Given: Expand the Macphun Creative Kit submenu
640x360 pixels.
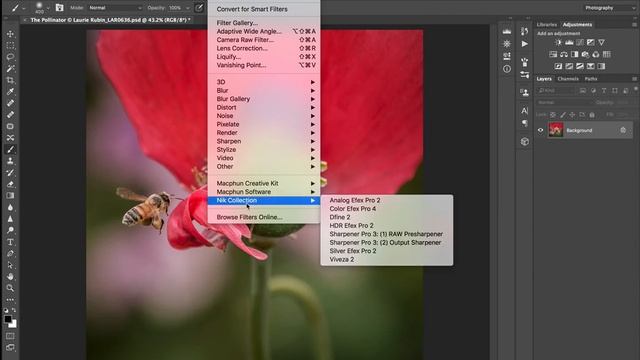Looking at the screenshot, I should tap(264, 183).
